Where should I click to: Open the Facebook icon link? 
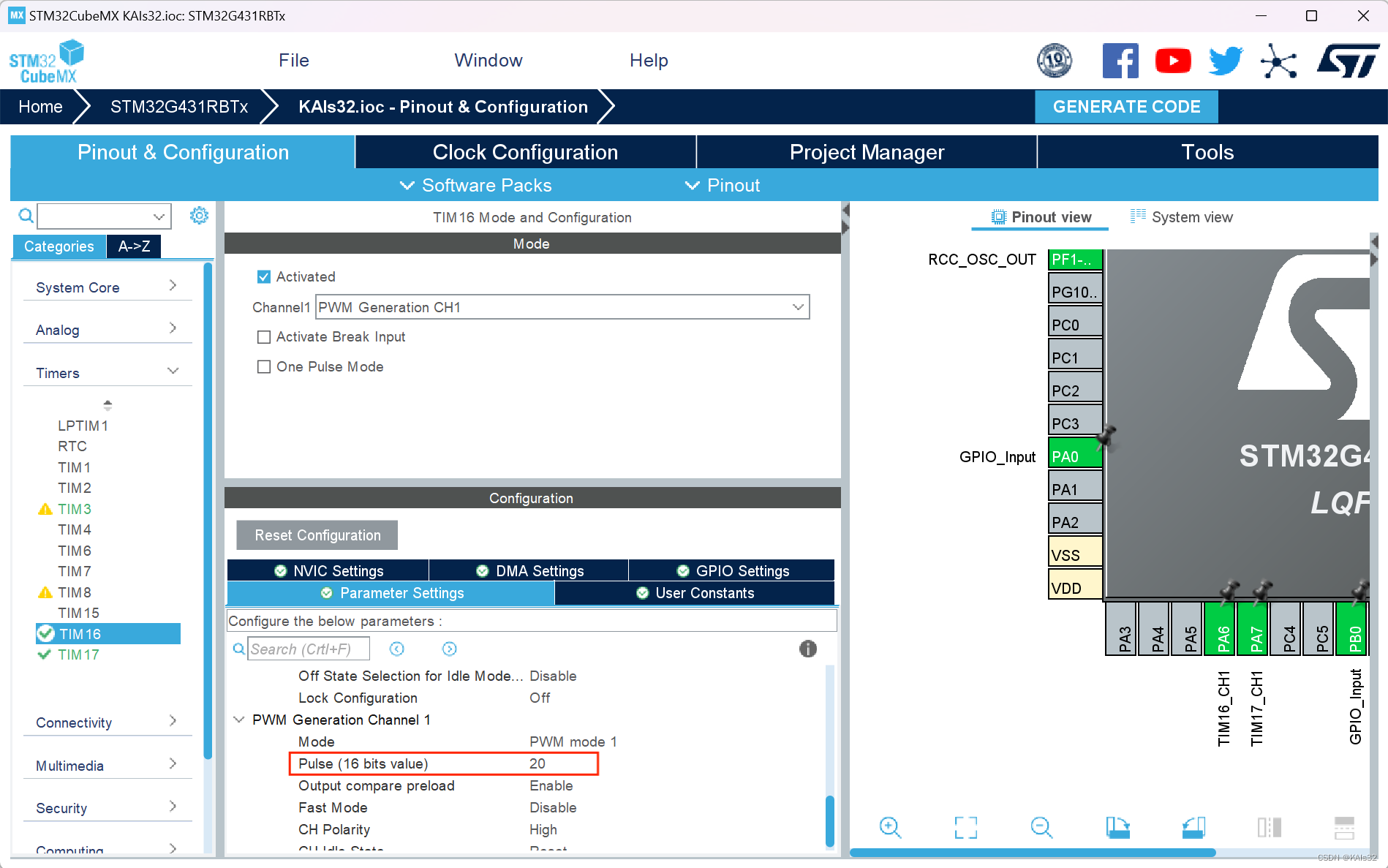(x=1120, y=61)
